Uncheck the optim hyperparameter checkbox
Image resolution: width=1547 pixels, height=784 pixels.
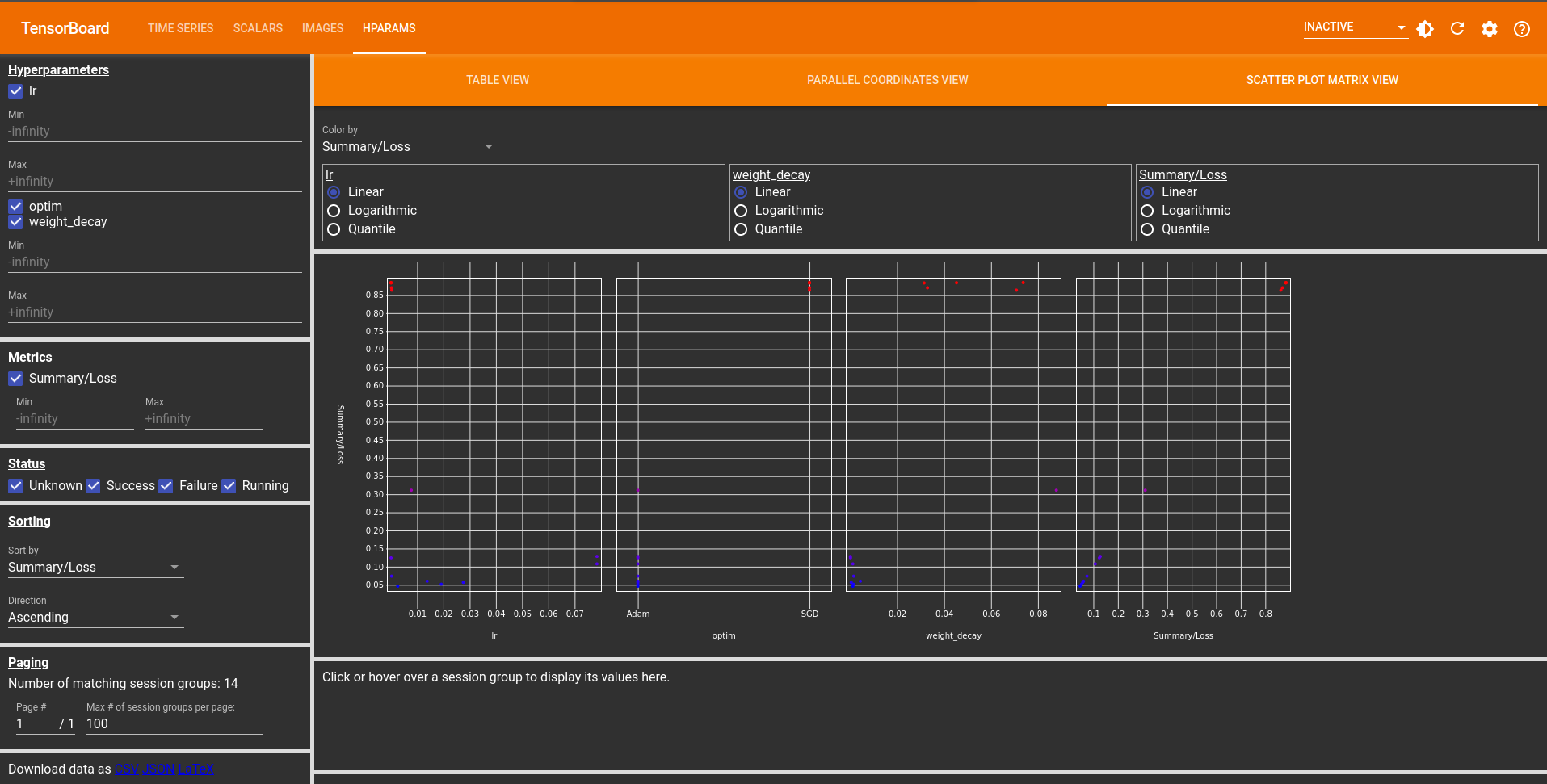point(15,207)
